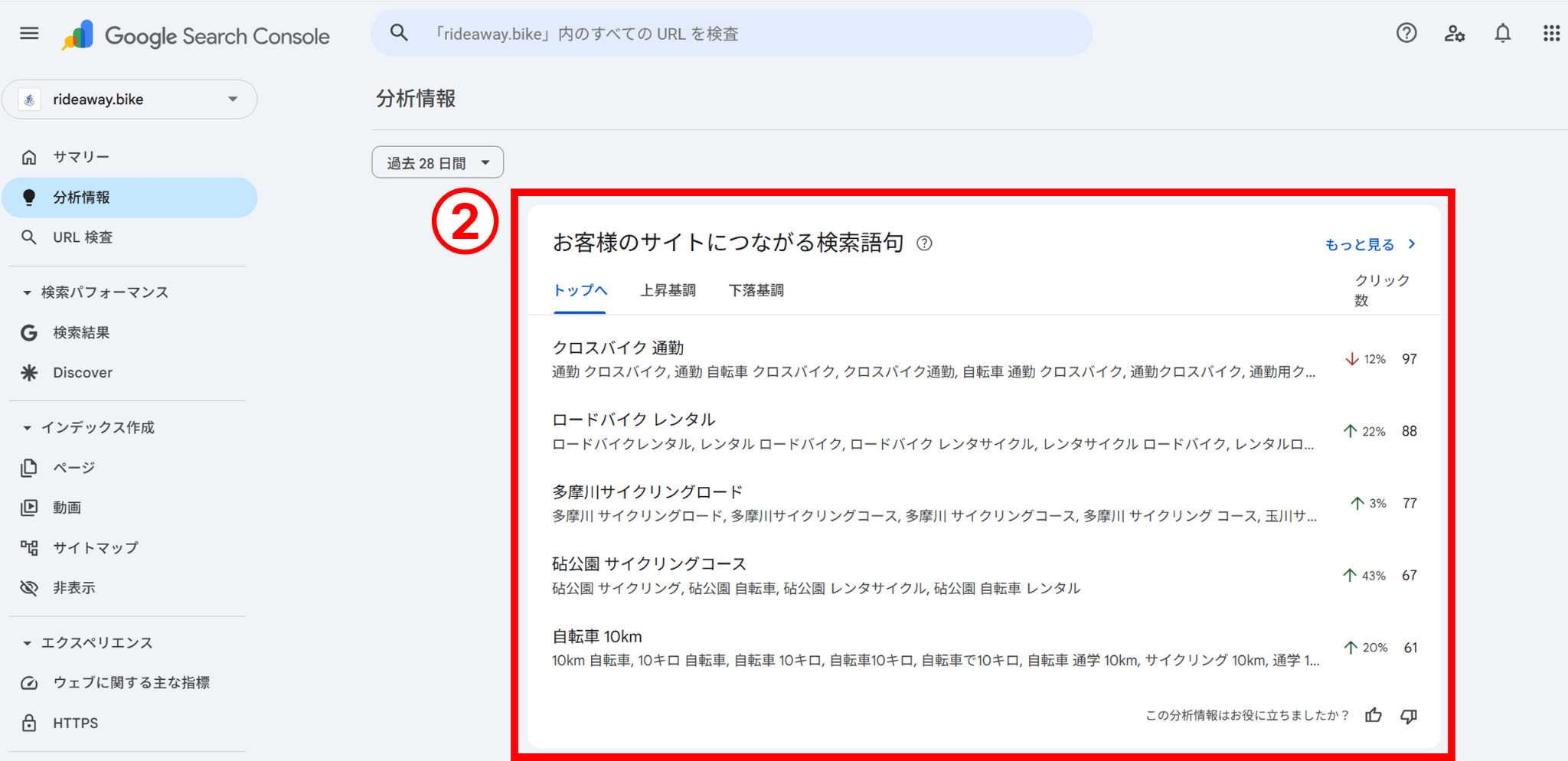Open サマリー from the sidebar
Screen dimensions: 1568x761
[81, 157]
